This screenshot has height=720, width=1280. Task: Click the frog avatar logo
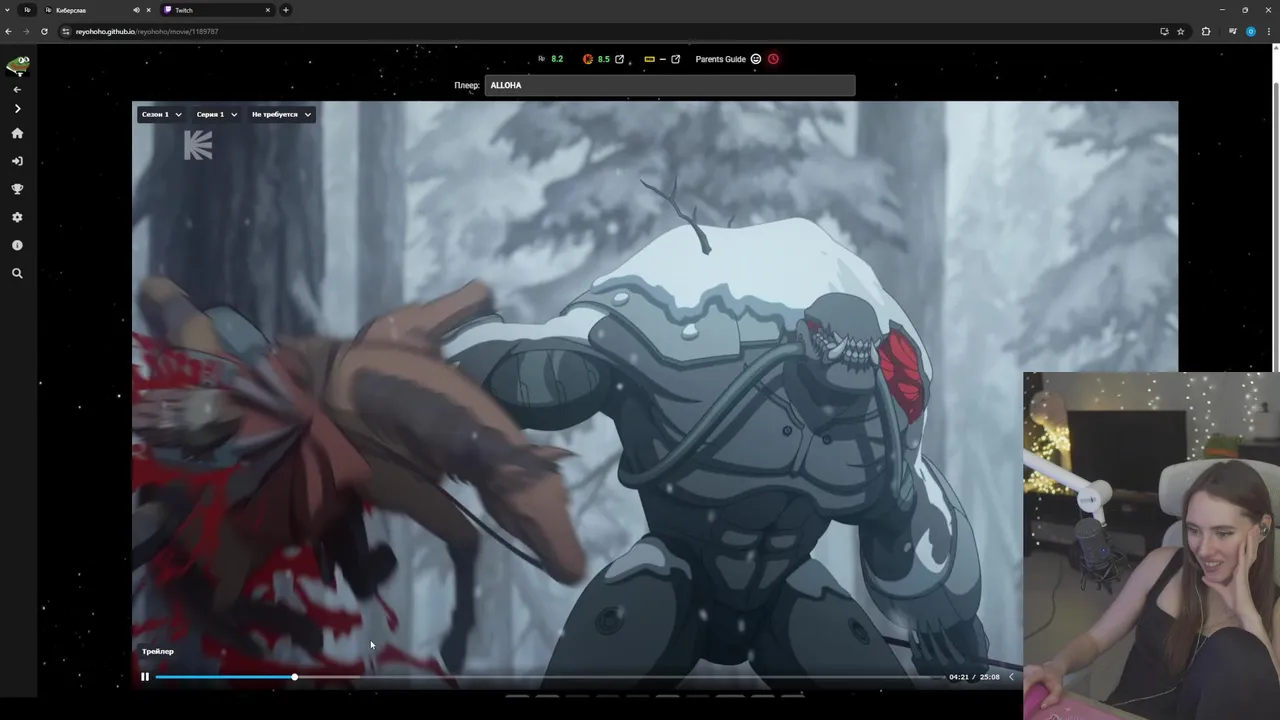pos(18,66)
